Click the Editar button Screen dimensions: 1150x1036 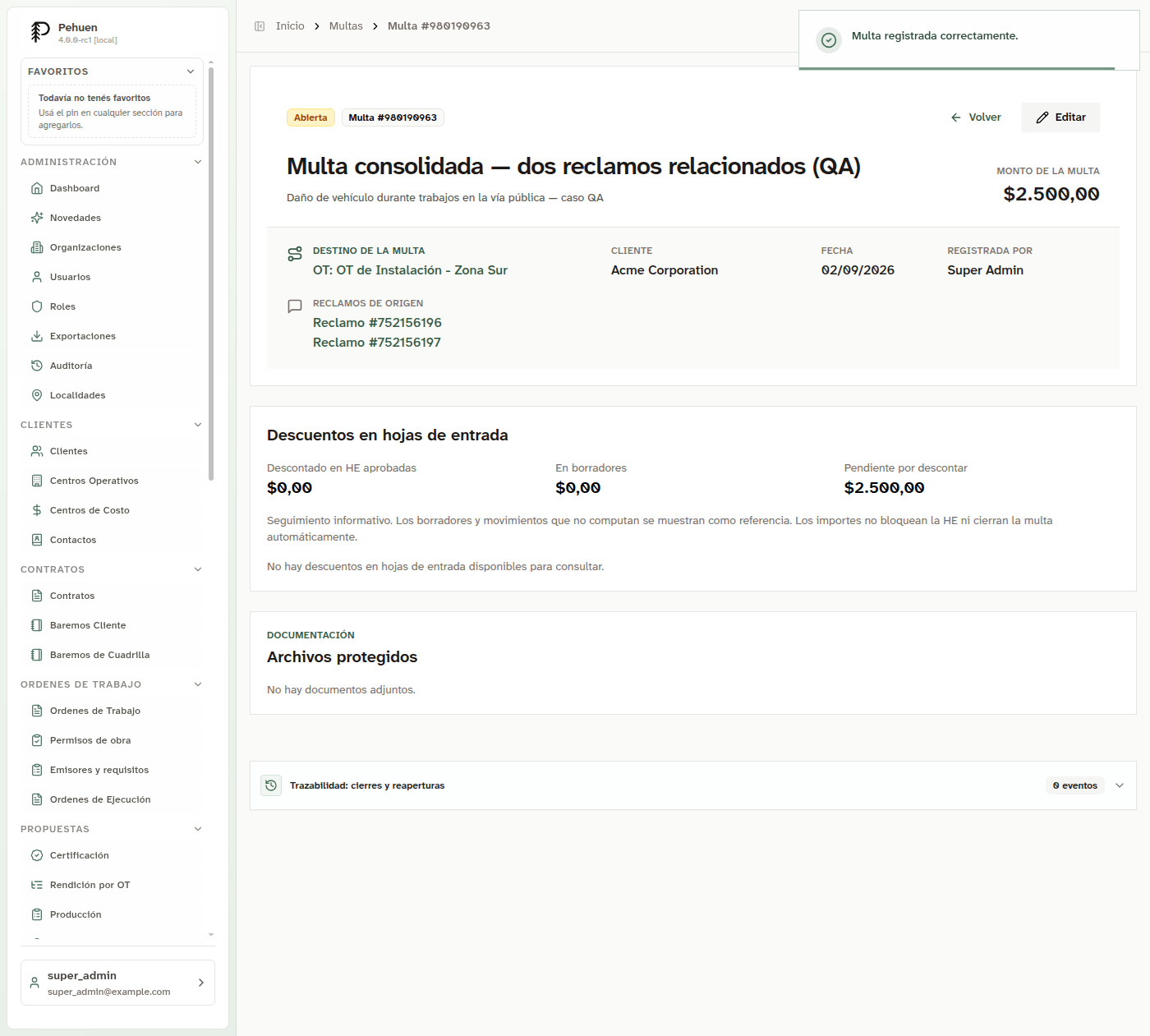pos(1060,117)
